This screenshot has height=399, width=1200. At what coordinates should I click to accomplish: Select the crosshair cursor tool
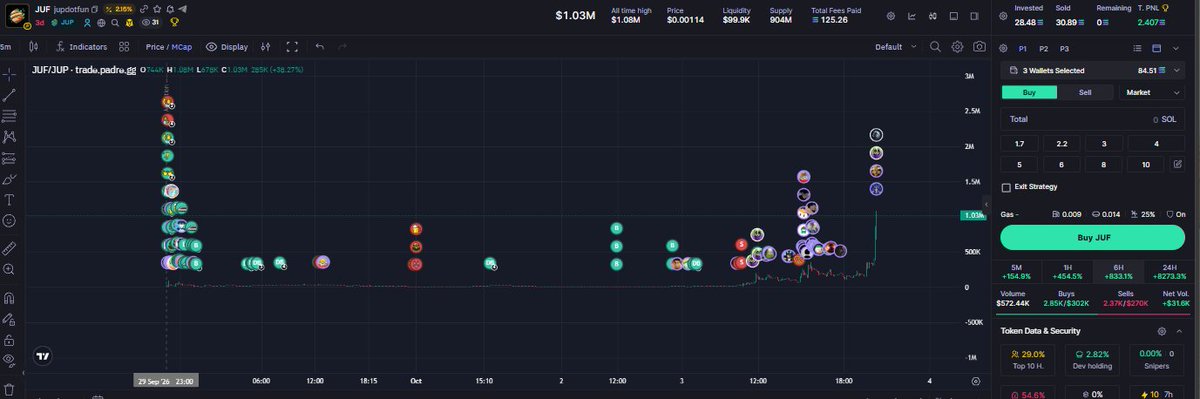coord(9,74)
